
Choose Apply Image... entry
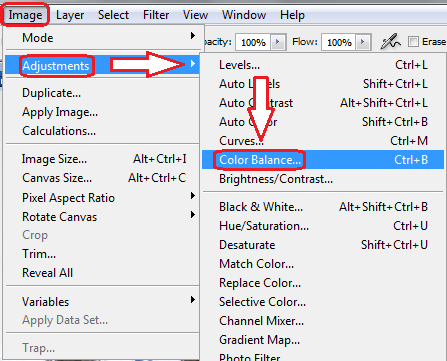coord(102,112)
